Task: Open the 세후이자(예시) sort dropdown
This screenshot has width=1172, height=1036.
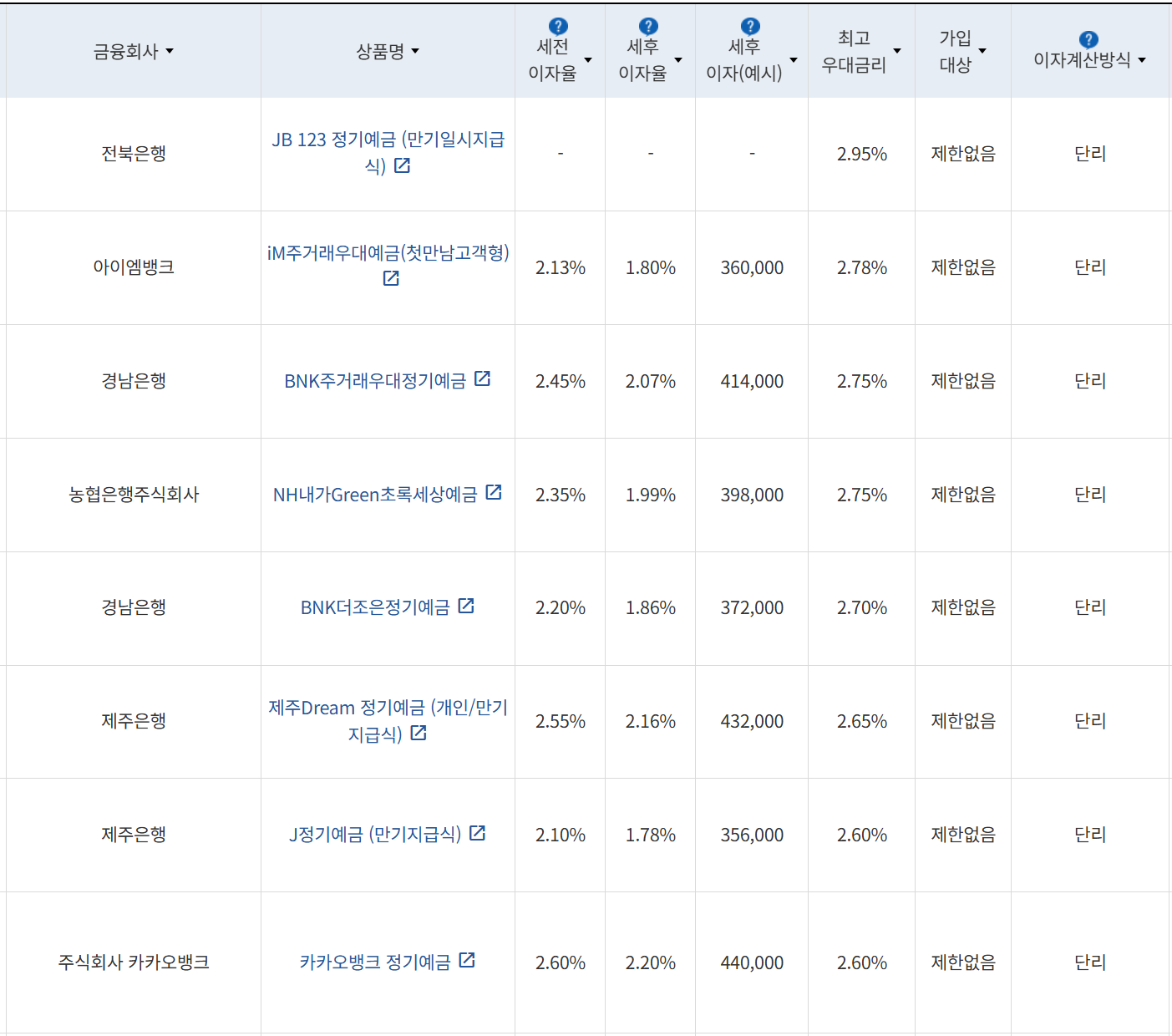Action: point(793,59)
